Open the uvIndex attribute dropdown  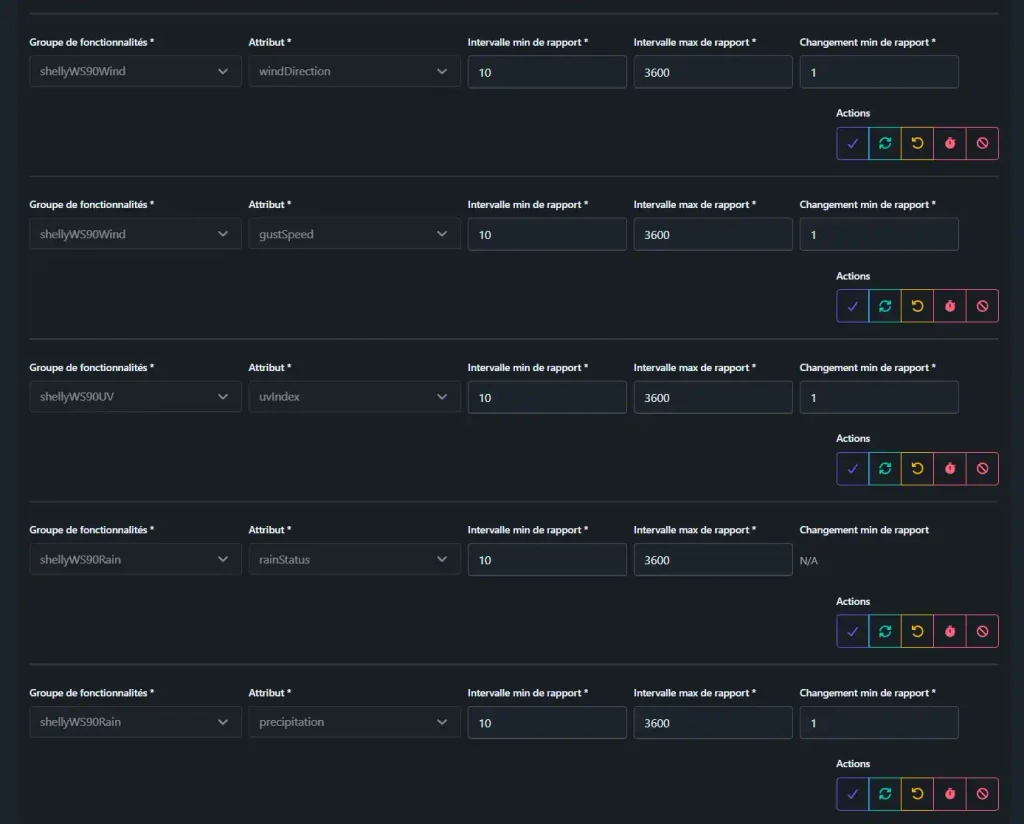click(x=354, y=396)
